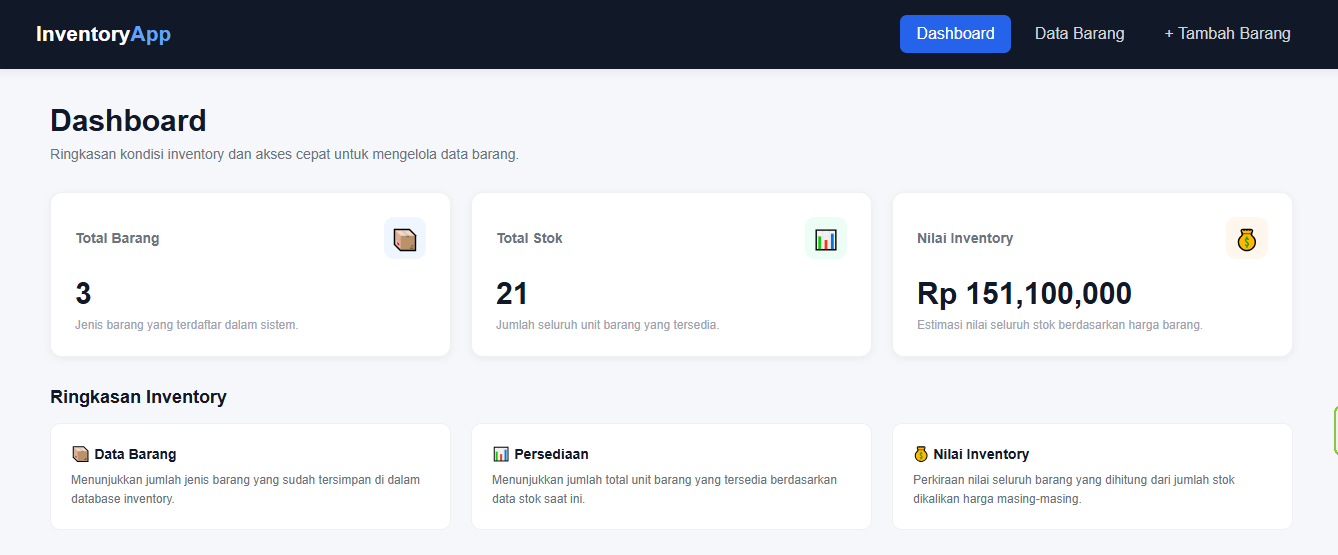Select the Total Stok label

click(x=530, y=238)
